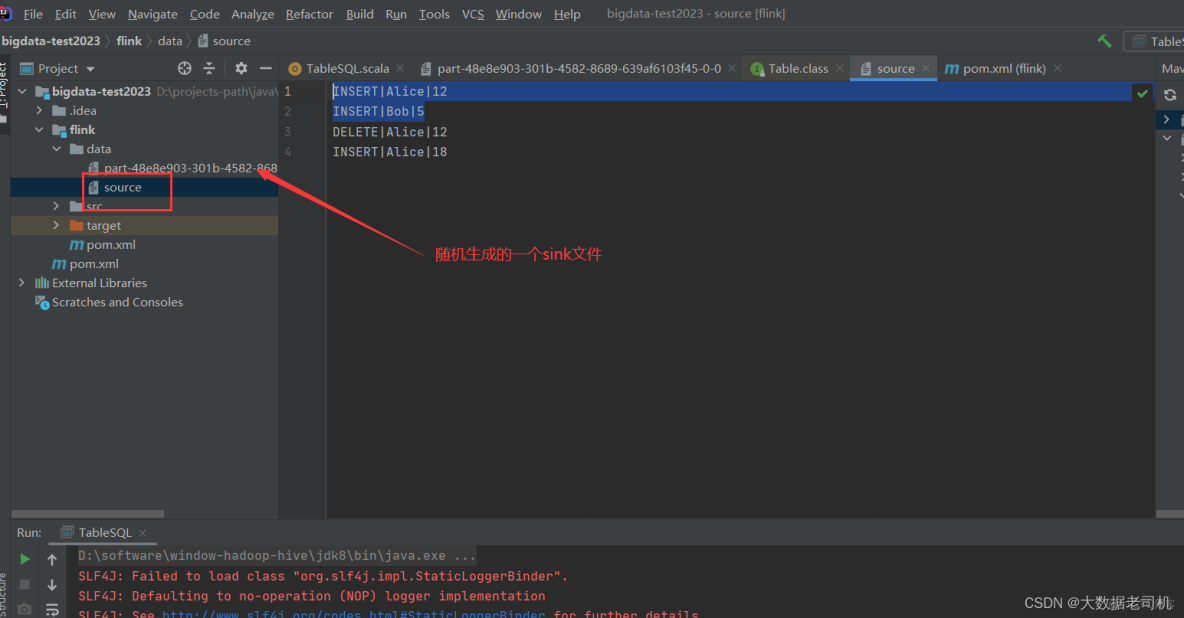This screenshot has width=1184, height=618.
Task: Expand External Libraries node
Action: (22, 283)
